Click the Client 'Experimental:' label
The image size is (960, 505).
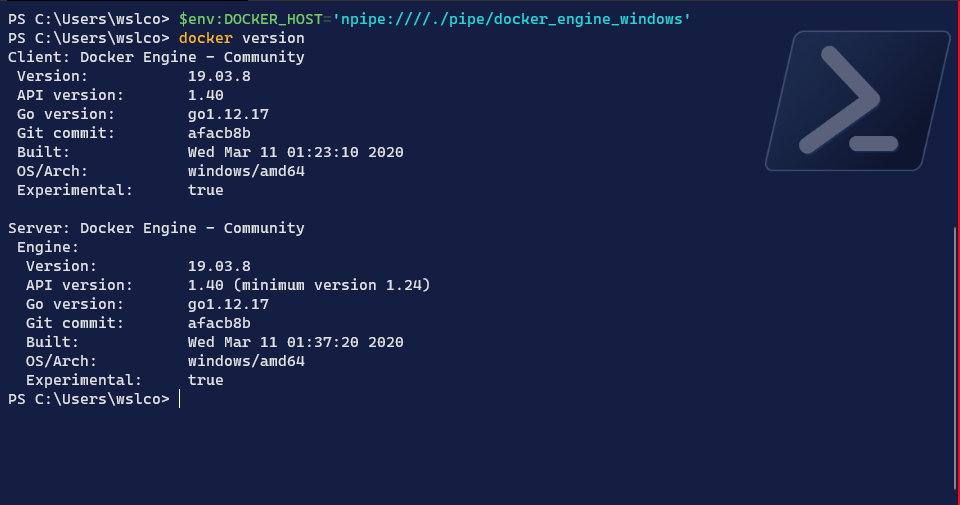coord(74,190)
